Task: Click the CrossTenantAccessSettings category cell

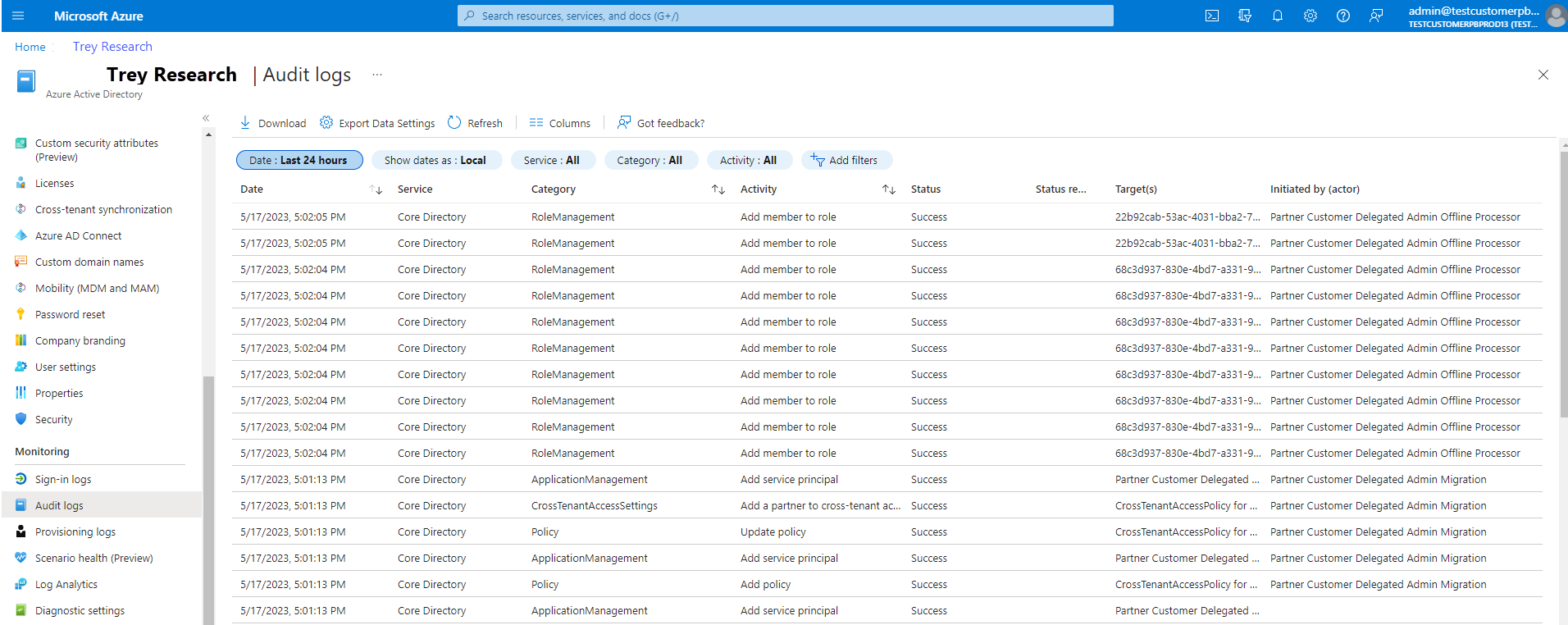Action: [x=595, y=505]
